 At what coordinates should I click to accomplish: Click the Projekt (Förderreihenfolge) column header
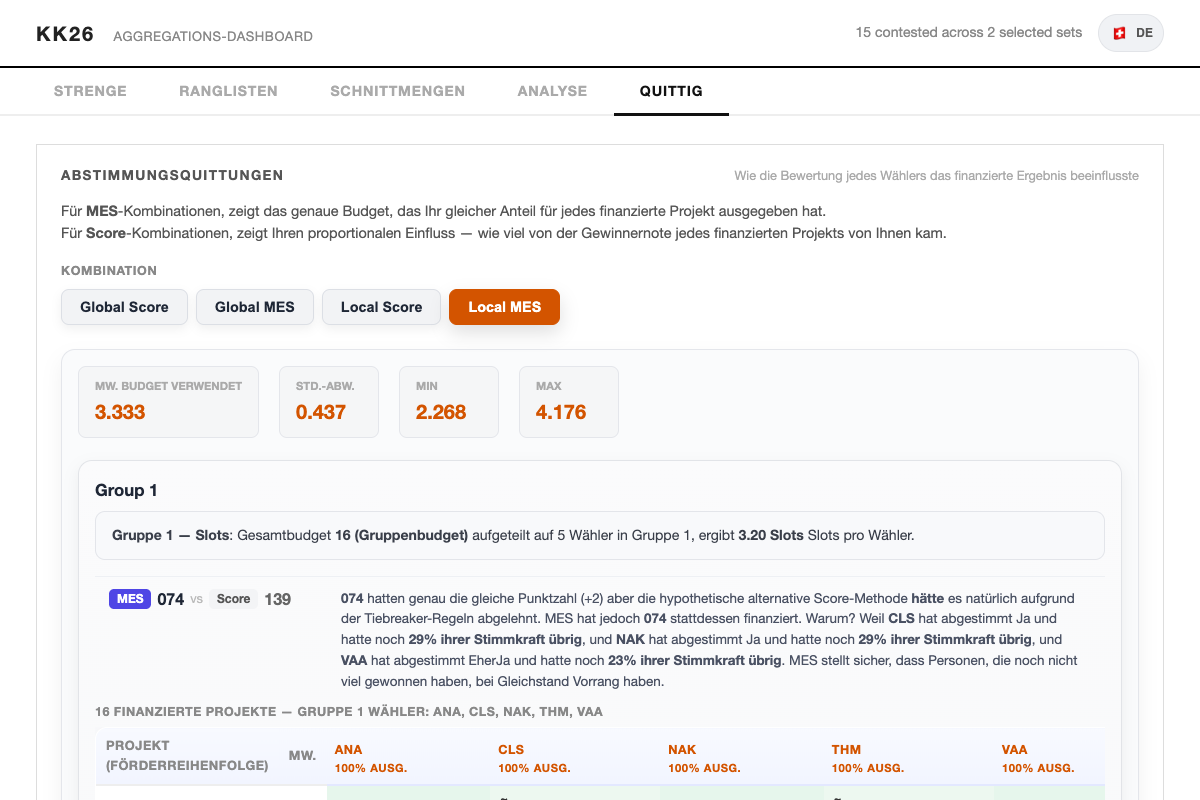coord(187,756)
